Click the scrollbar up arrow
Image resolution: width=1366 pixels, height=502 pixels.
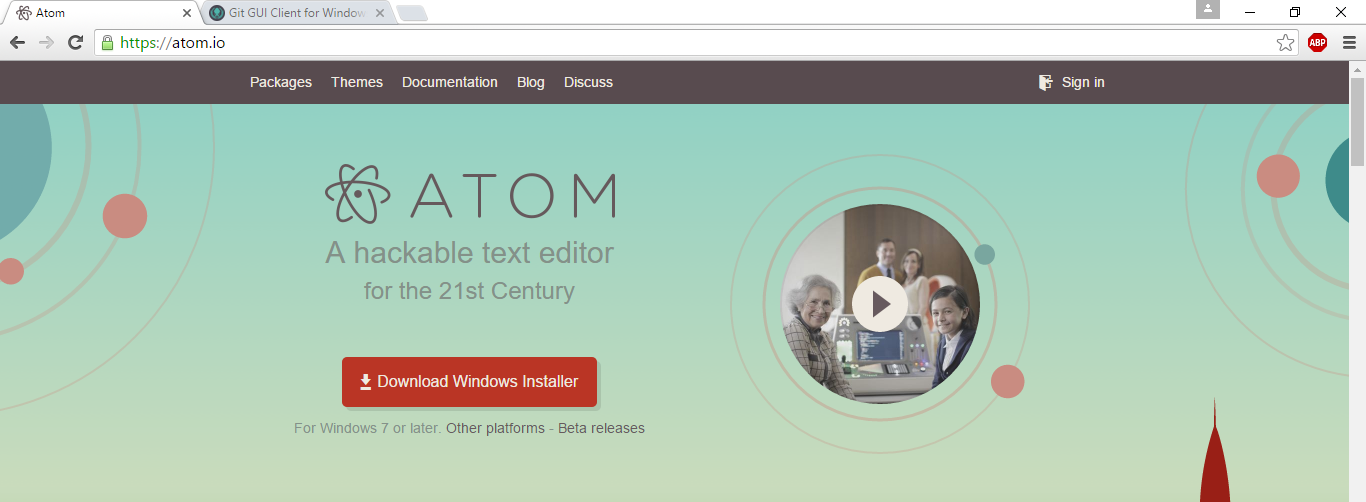point(1357,68)
